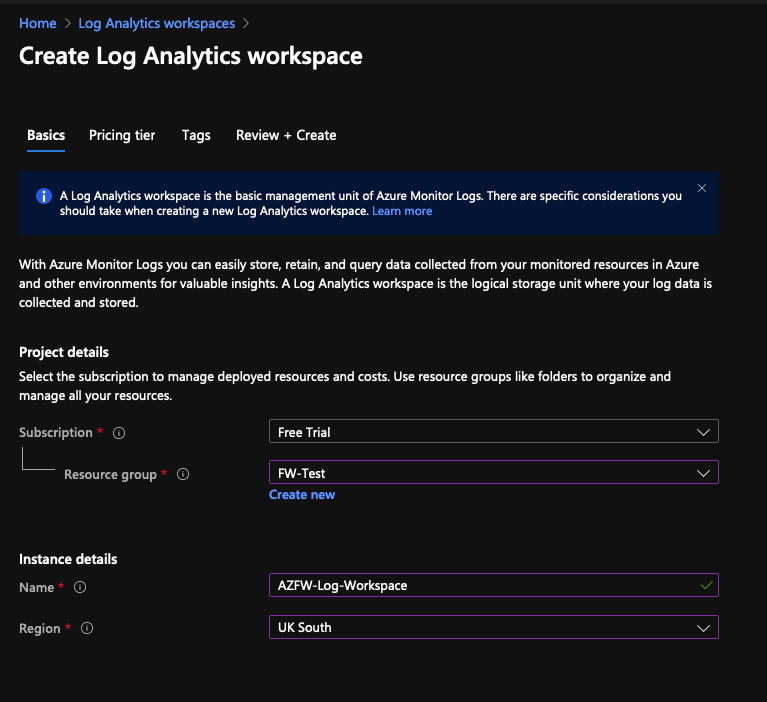
Task: Switch to the Tags tab
Action: (196, 136)
